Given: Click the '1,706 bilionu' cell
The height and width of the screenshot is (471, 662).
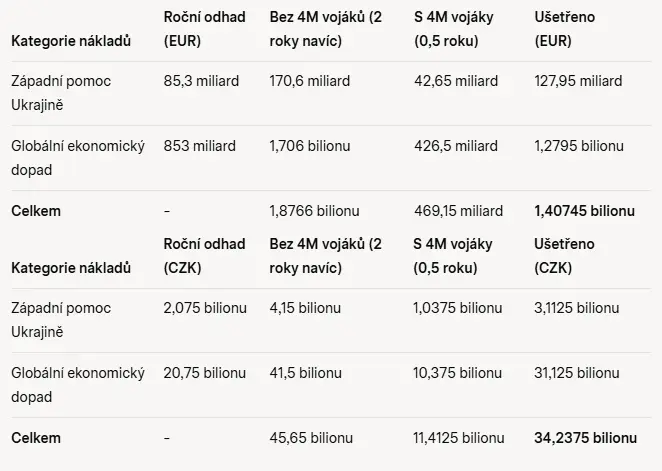Looking at the screenshot, I should [x=310, y=146].
